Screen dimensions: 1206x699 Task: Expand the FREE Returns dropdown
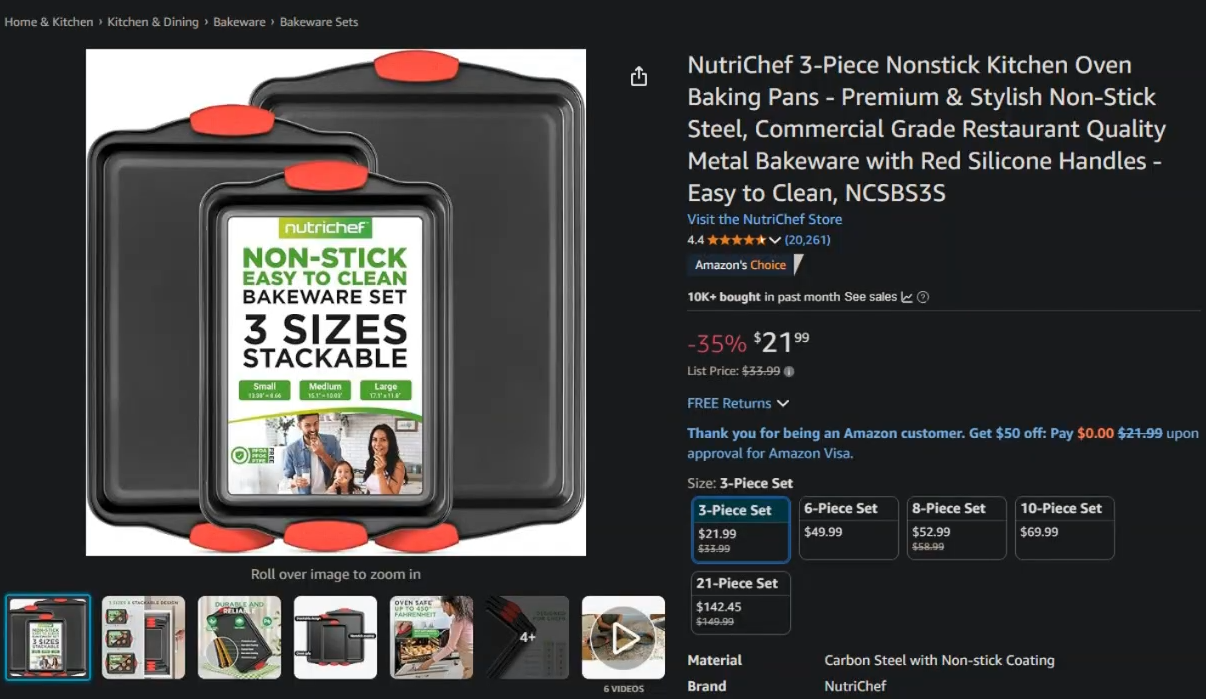[738, 403]
